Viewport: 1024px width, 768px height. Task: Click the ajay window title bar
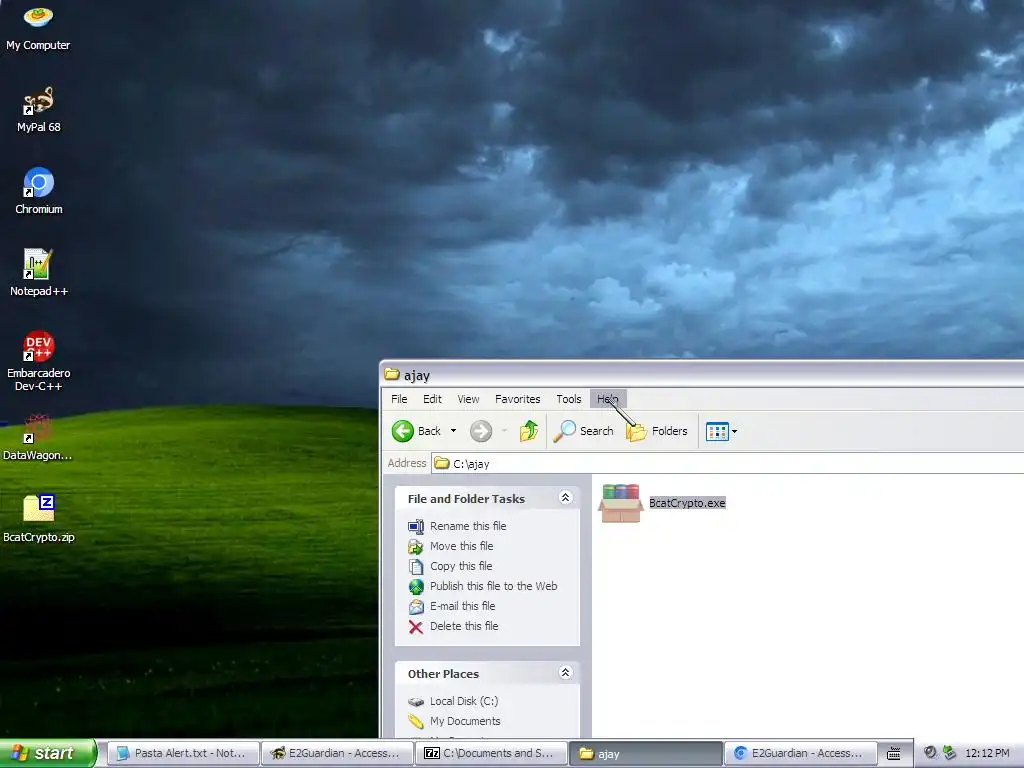(x=702, y=375)
